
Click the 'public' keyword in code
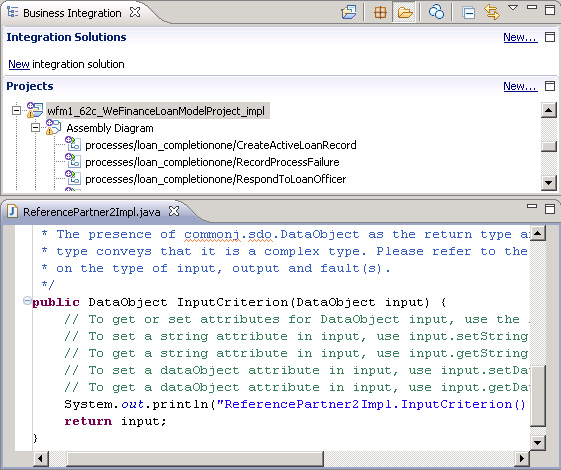click(56, 302)
